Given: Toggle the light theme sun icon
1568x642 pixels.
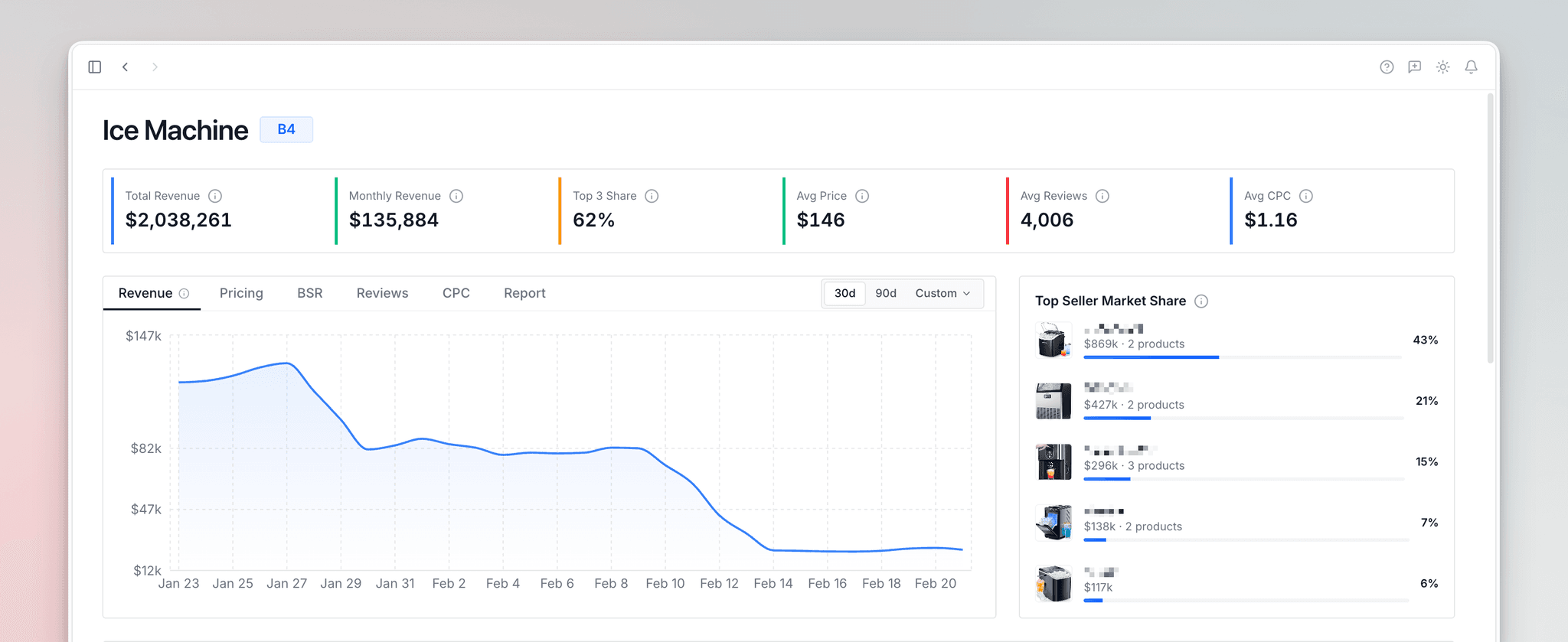Looking at the screenshot, I should click(1443, 67).
